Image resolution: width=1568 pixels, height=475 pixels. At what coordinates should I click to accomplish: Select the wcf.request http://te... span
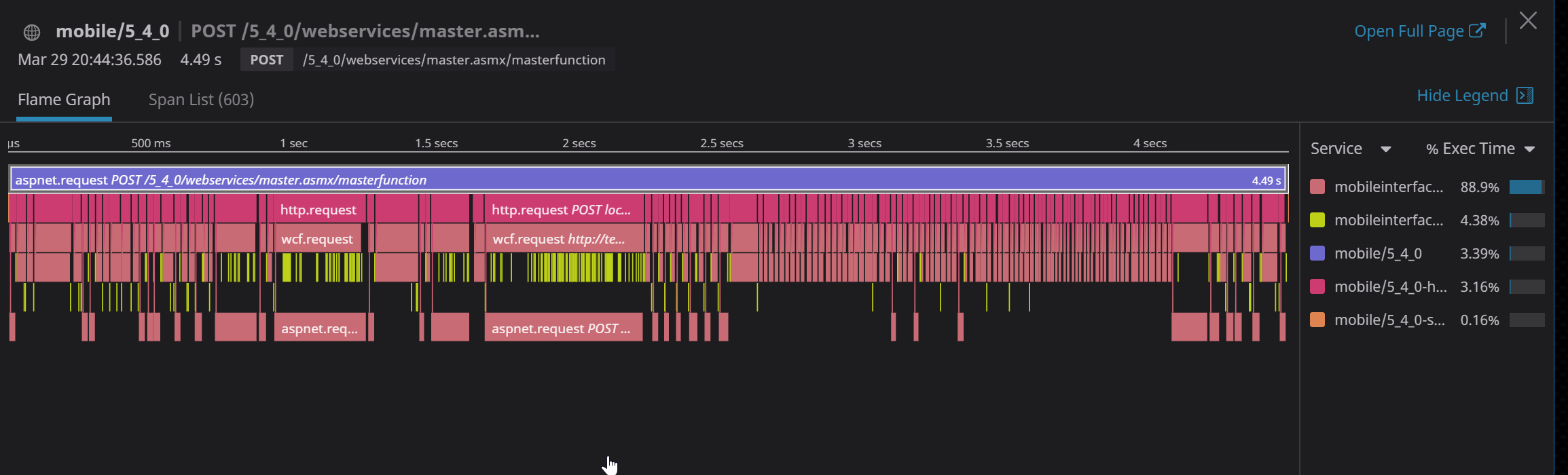click(565, 239)
